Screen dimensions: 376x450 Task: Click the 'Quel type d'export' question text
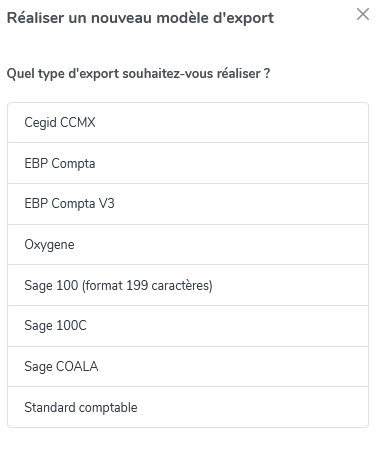click(x=138, y=74)
